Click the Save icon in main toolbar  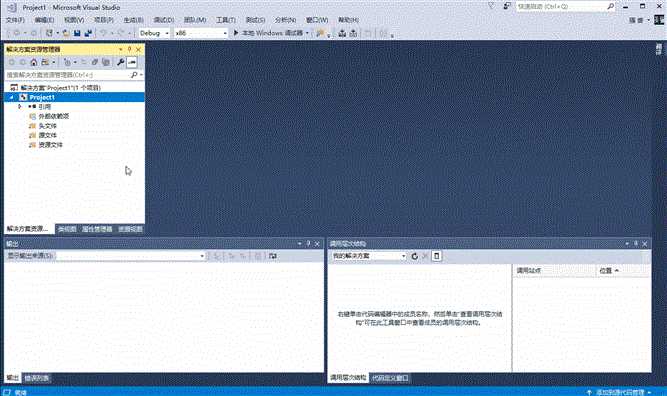pyautogui.click(x=77, y=33)
